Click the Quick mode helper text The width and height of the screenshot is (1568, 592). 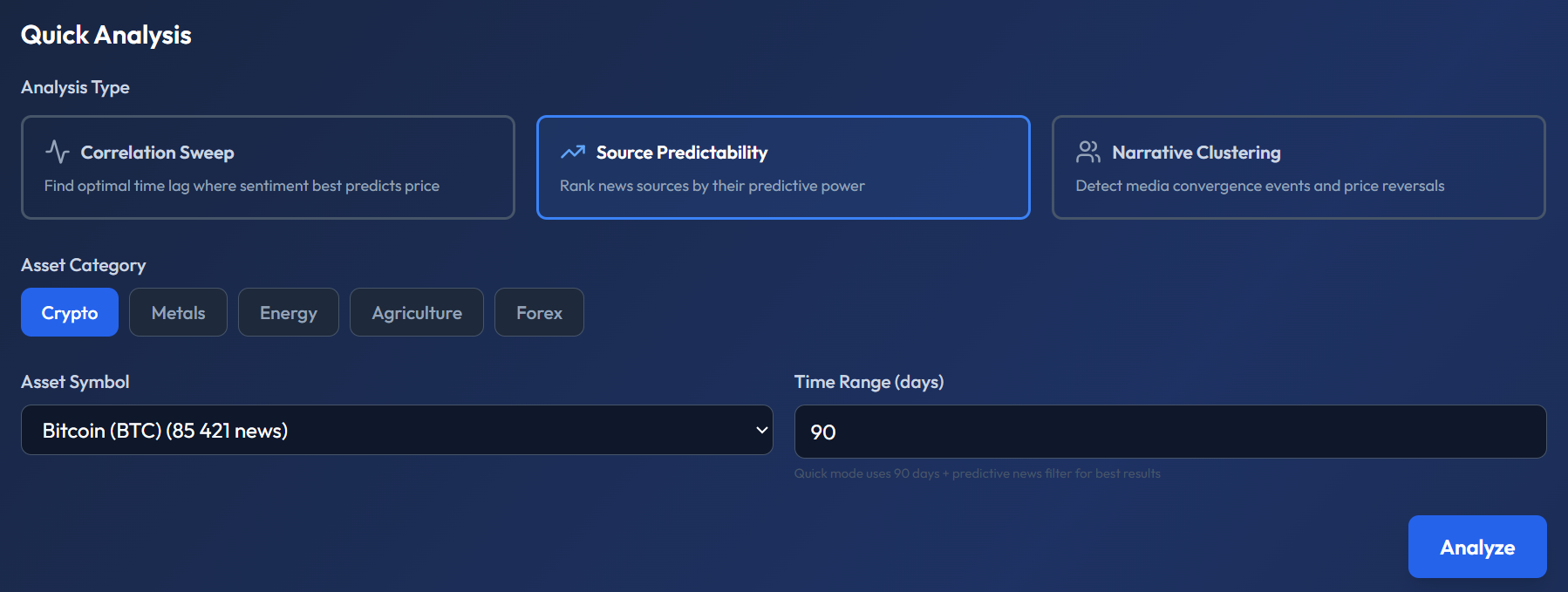pyautogui.click(x=977, y=473)
